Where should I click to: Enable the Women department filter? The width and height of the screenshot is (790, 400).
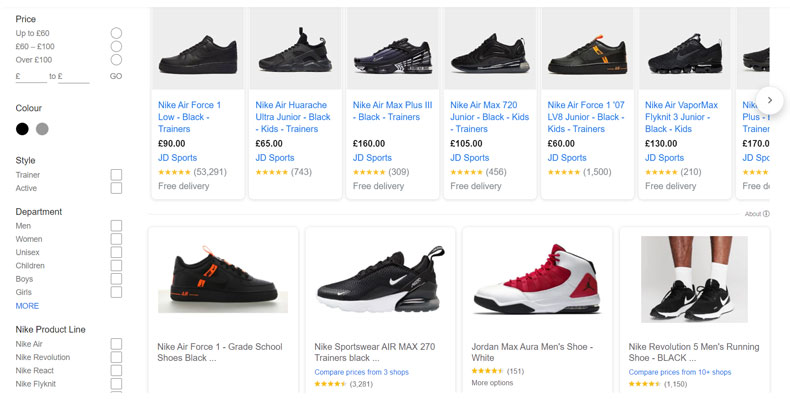coord(116,239)
